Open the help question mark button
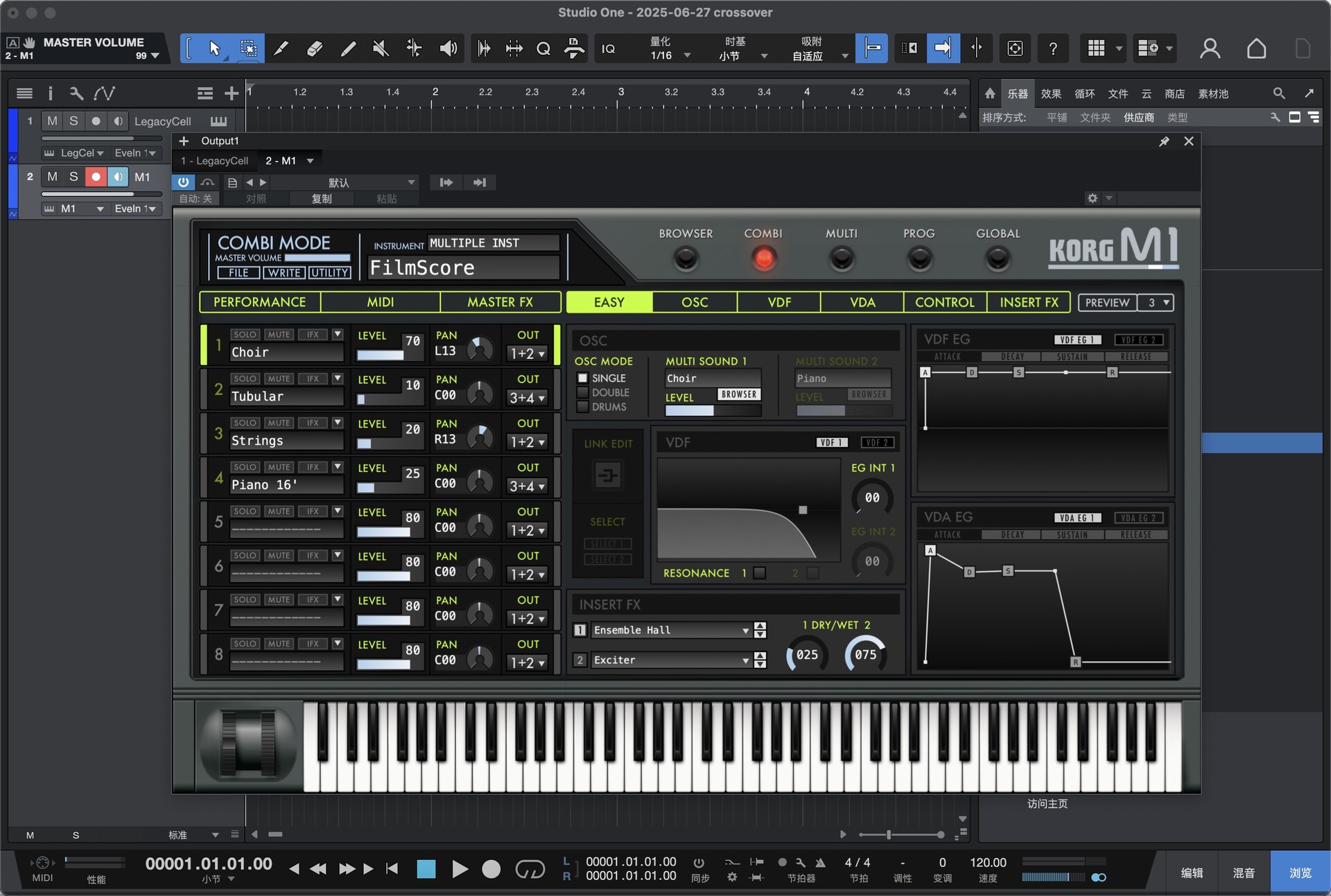The image size is (1331, 896). (1052, 48)
